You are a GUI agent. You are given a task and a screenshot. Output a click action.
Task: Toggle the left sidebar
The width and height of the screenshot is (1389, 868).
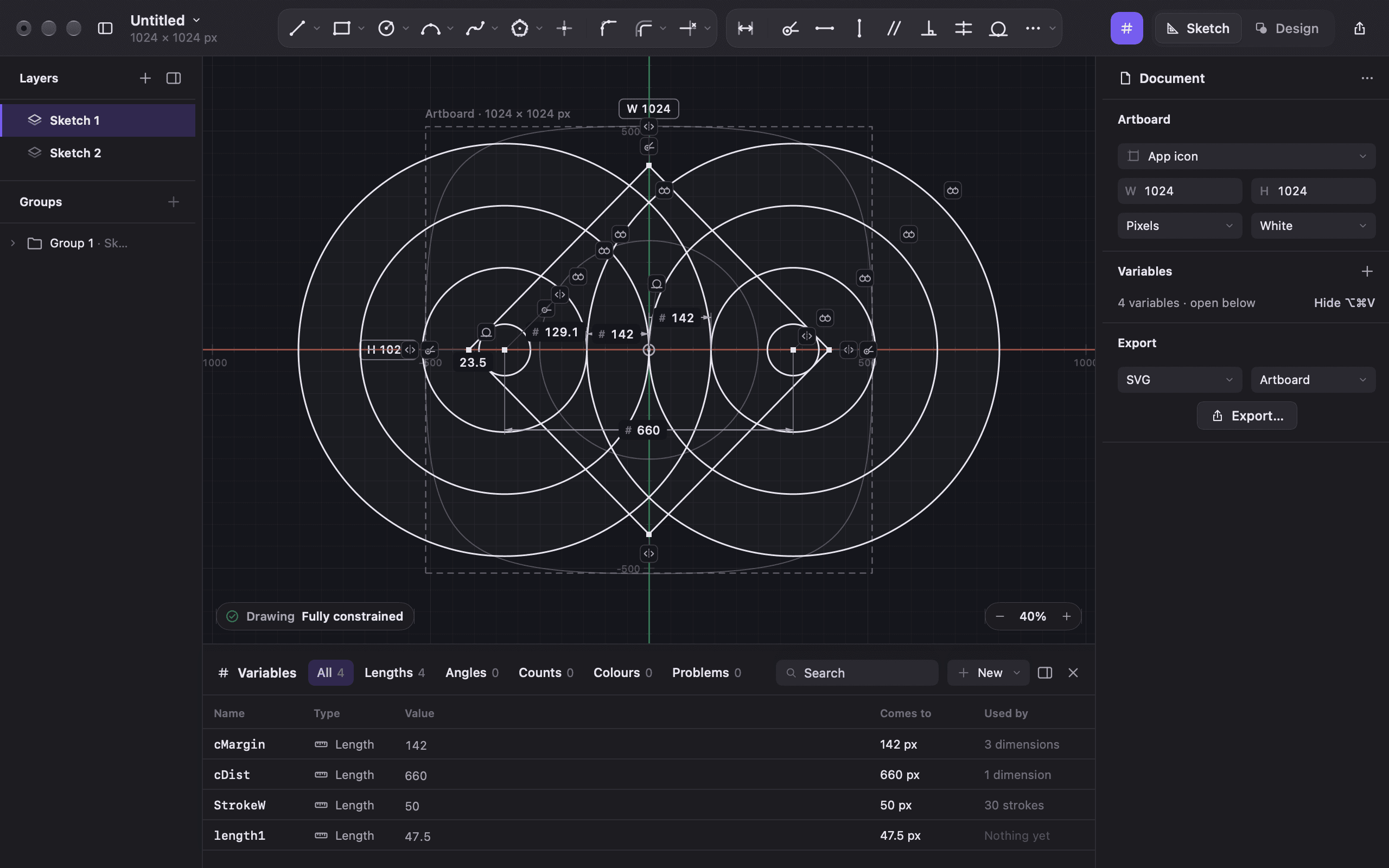pyautogui.click(x=105, y=28)
